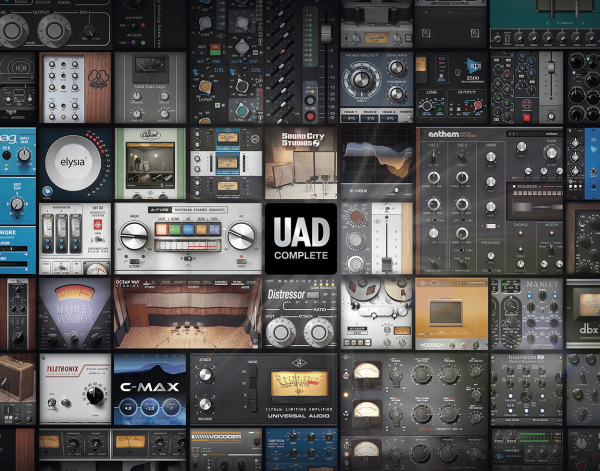Screen dimensions: 600x471
Task: Click the red square channel strip button
Action: click(x=527, y=117)
